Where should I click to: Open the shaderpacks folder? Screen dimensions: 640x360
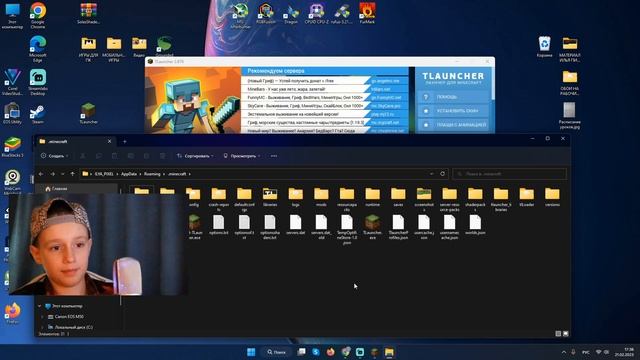pos(475,199)
